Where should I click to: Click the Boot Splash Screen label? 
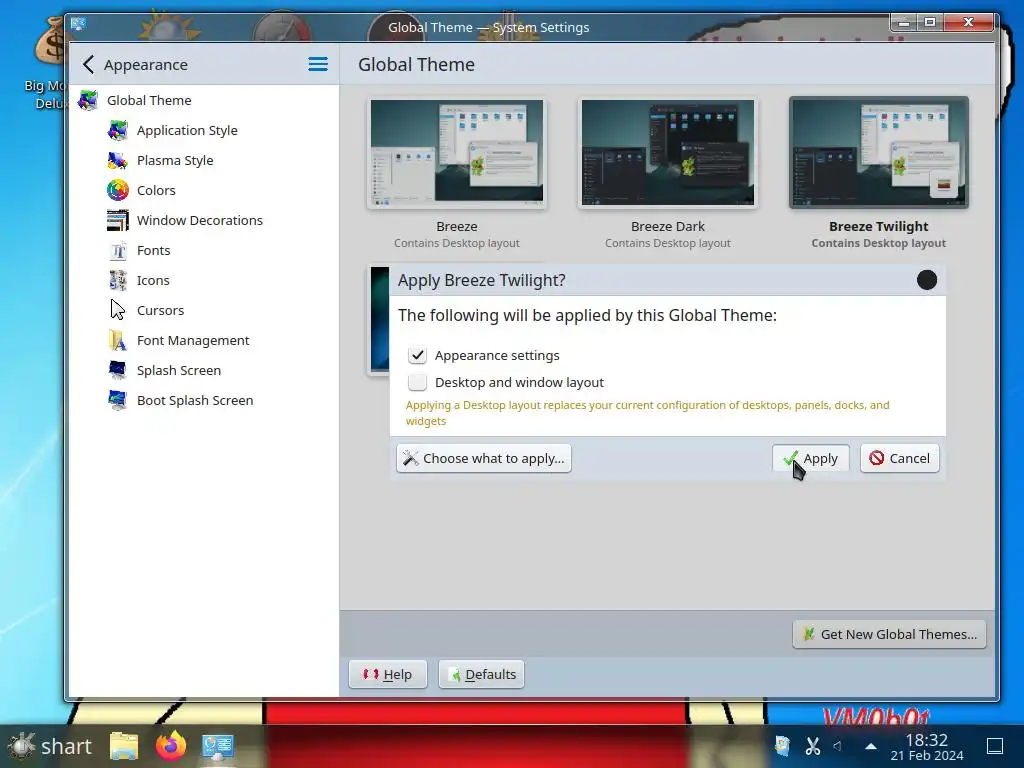click(195, 400)
